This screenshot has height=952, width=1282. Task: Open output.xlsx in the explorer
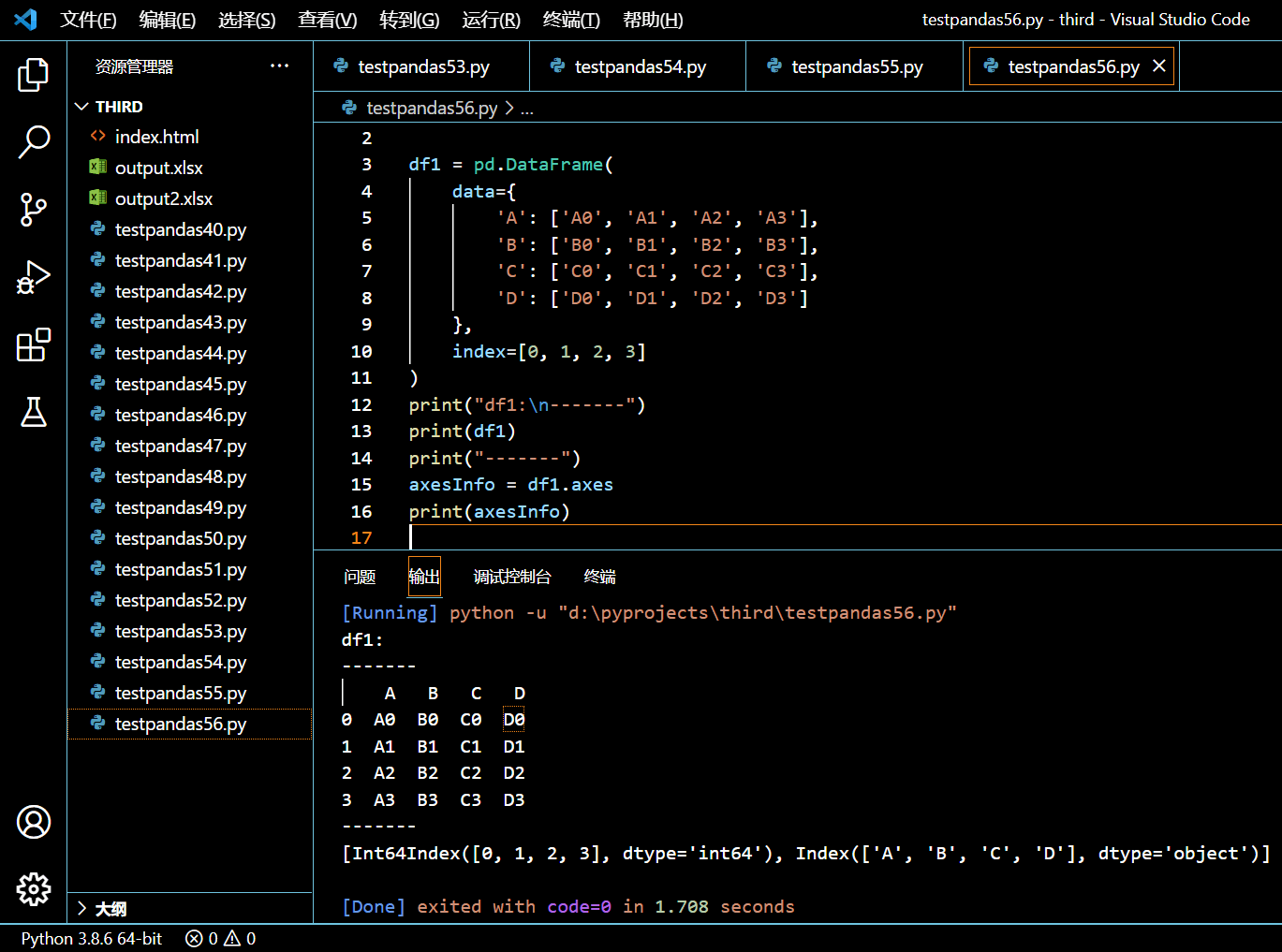190,168
